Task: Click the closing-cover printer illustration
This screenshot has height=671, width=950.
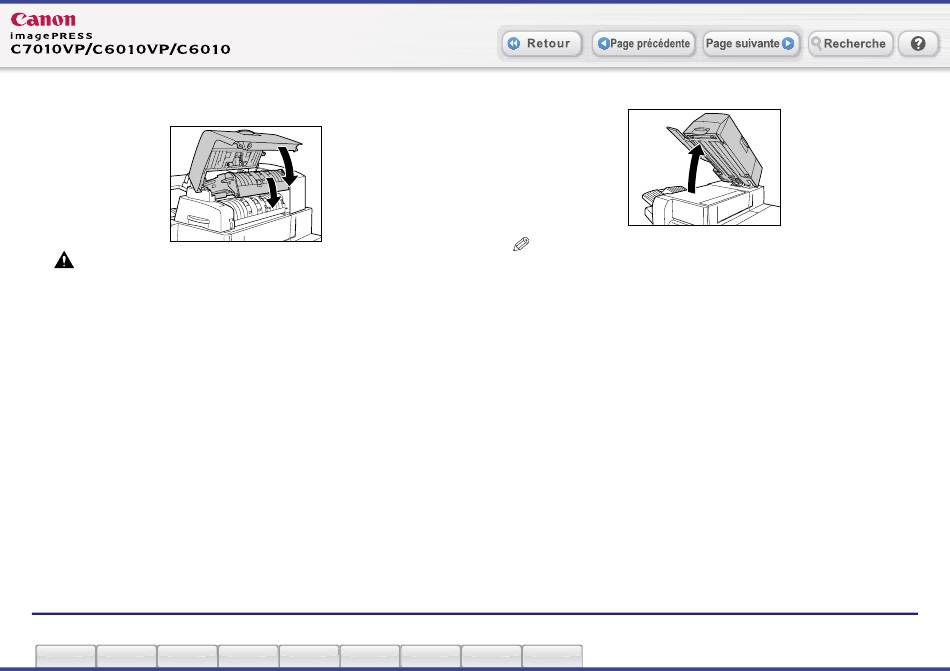Action: (245, 183)
